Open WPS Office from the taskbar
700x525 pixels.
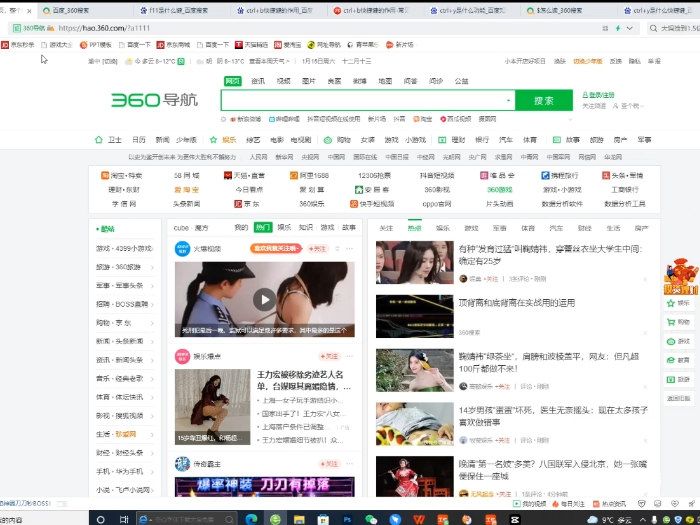(x=419, y=519)
